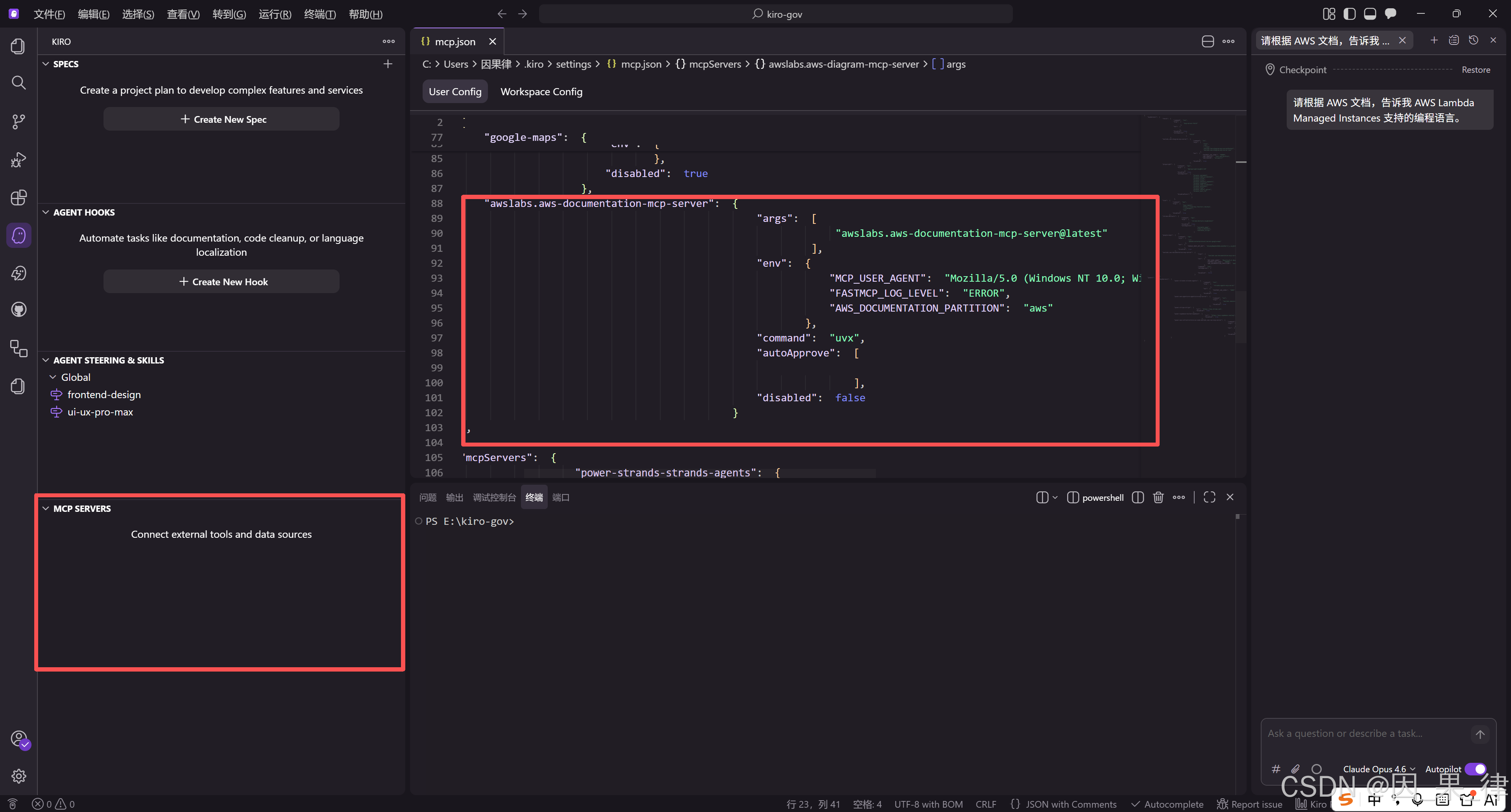Switch to the Workspace Config tab

coord(541,91)
